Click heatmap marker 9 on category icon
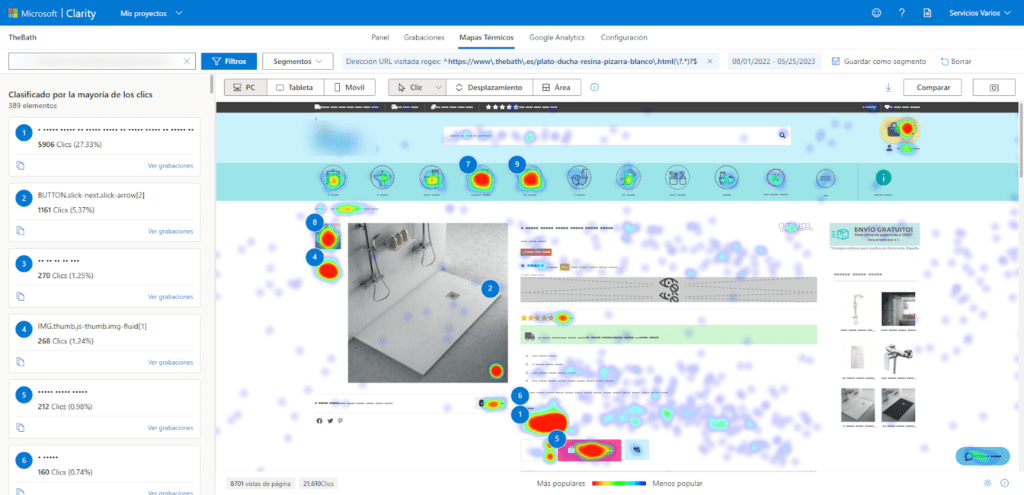1024x495 pixels. click(x=517, y=164)
